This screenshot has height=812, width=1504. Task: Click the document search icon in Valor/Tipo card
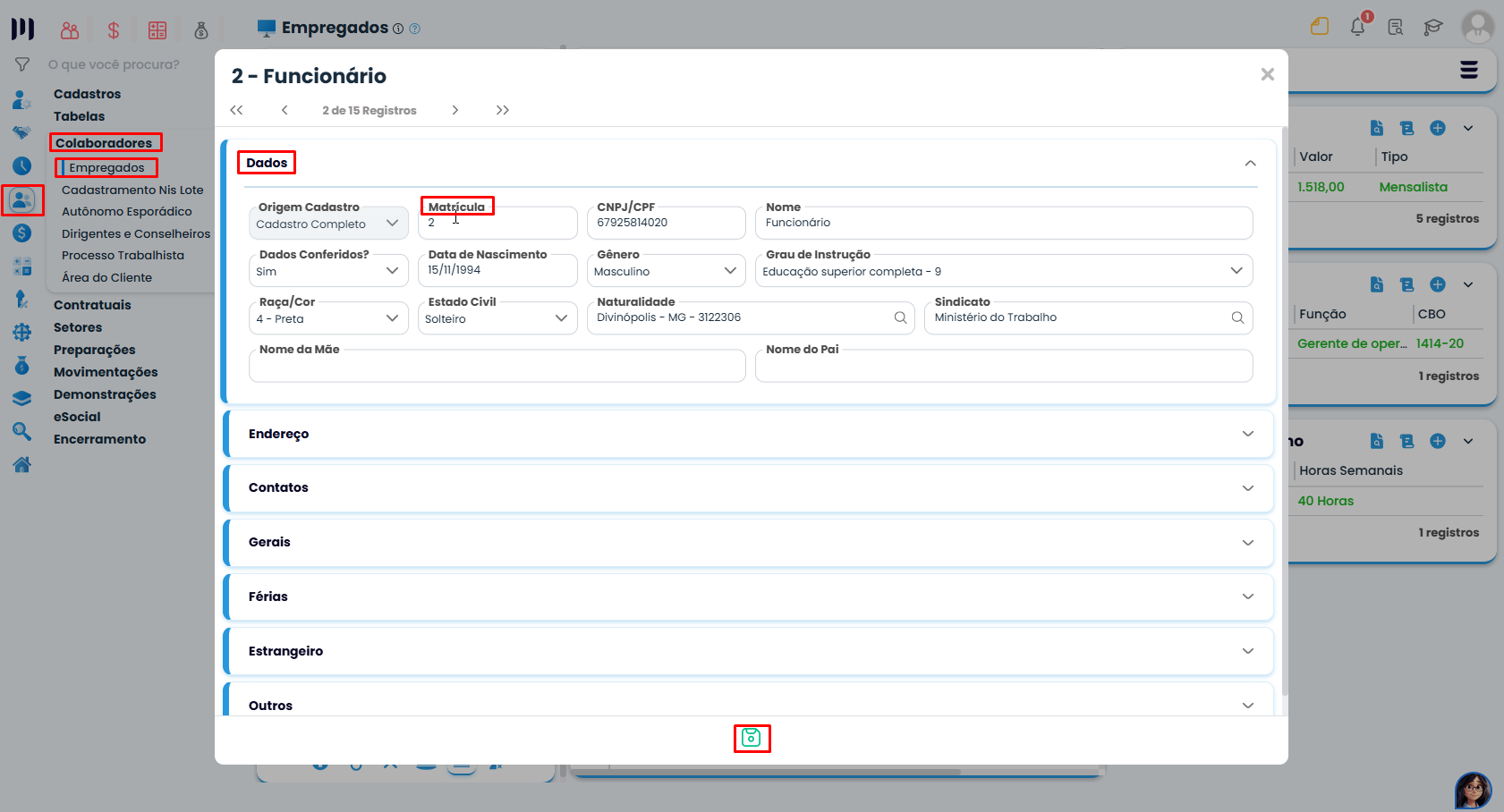1377,128
